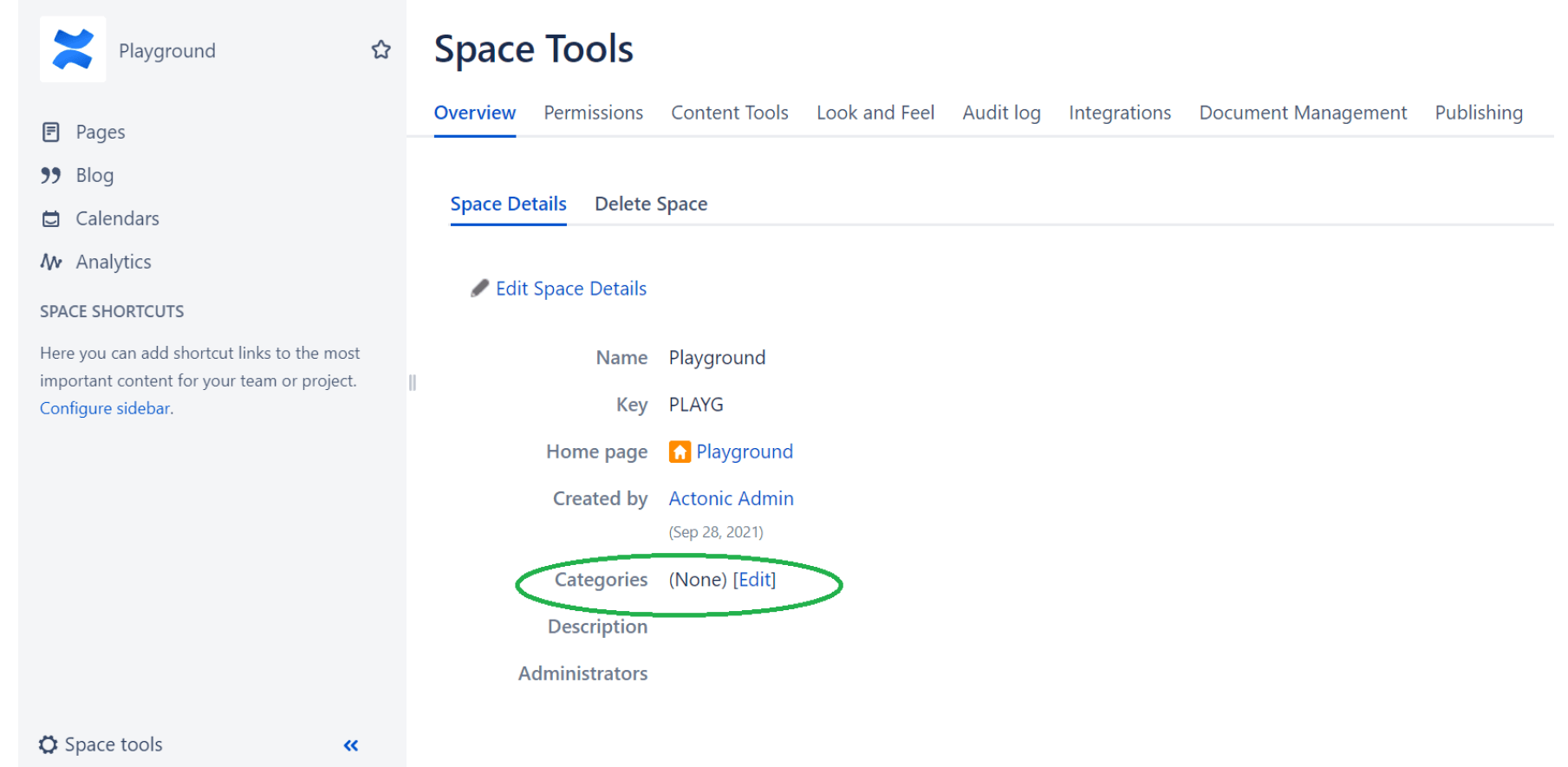Click the Categories Edit link
1568x767 pixels.
[755, 580]
